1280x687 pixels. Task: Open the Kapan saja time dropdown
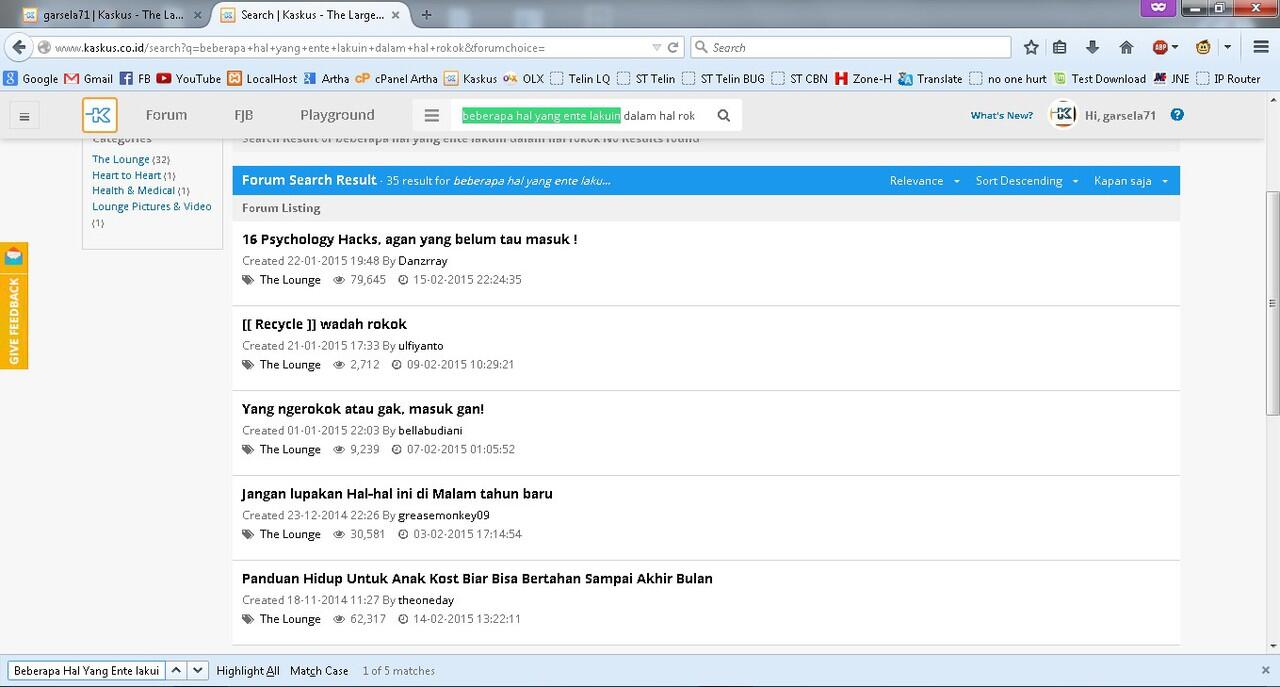coord(1130,181)
